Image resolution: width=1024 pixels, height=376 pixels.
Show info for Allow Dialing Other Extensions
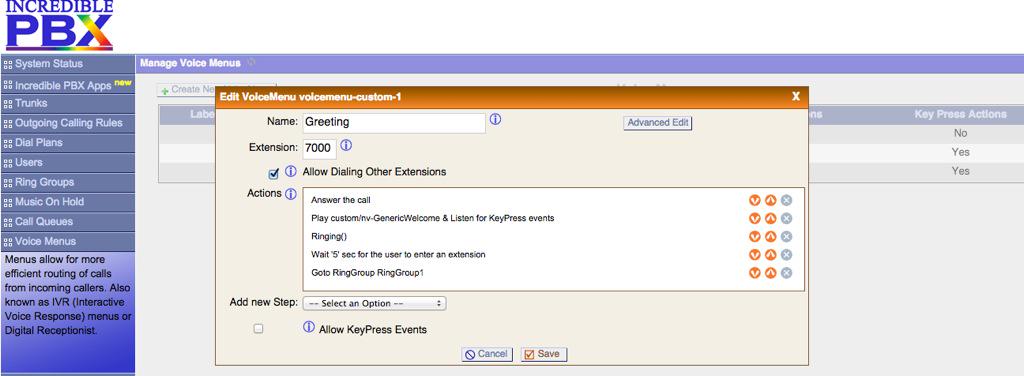pyautogui.click(x=291, y=172)
